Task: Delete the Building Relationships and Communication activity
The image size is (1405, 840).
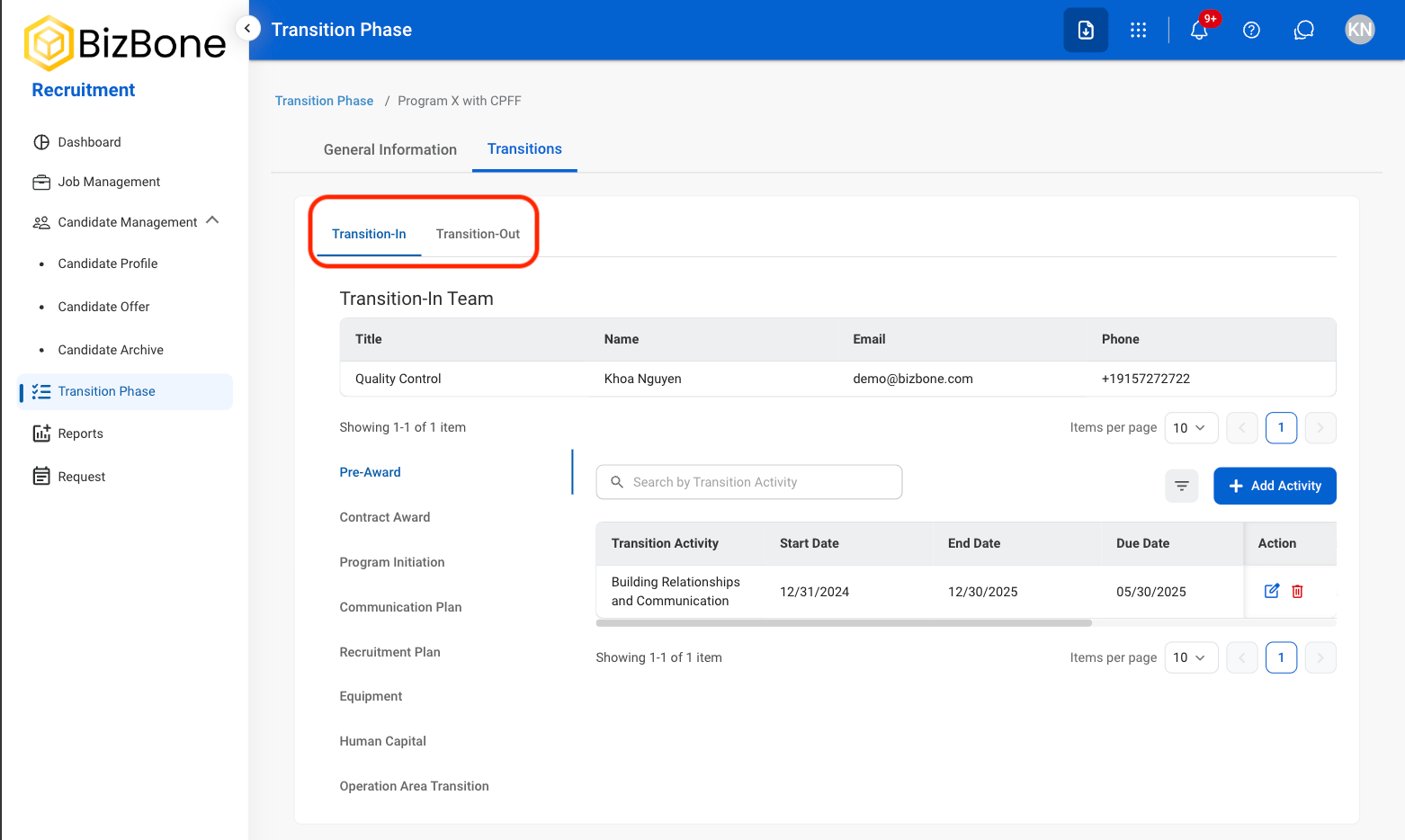Action: click(1297, 591)
